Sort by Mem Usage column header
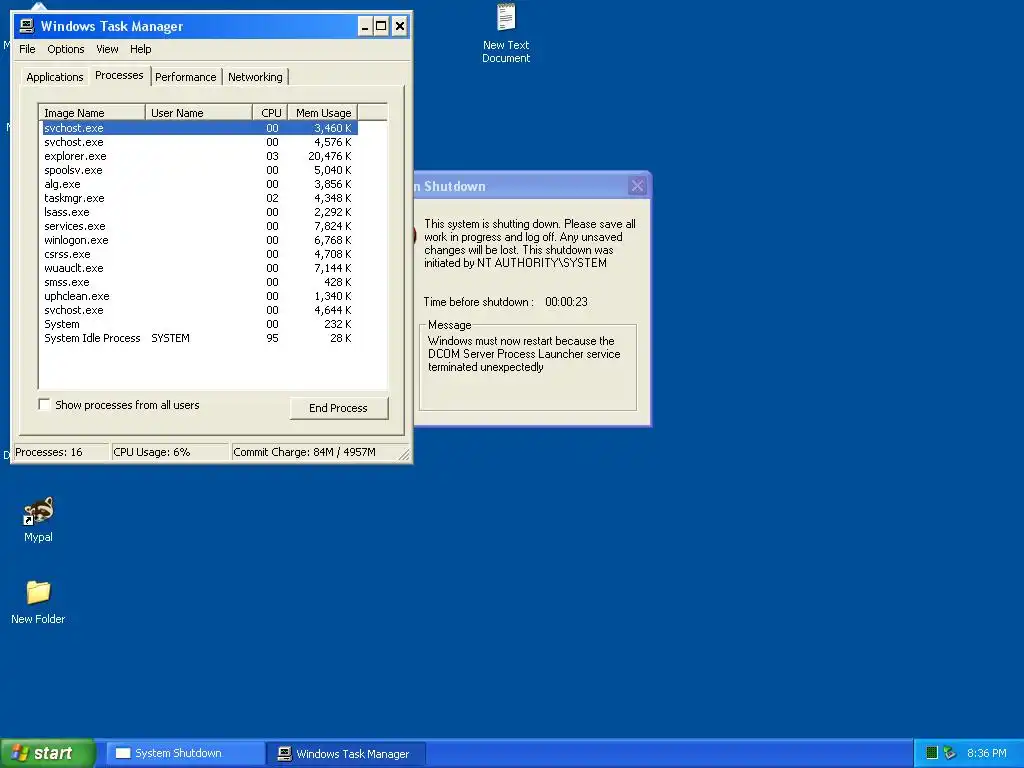Image resolution: width=1024 pixels, height=768 pixels. (323, 113)
